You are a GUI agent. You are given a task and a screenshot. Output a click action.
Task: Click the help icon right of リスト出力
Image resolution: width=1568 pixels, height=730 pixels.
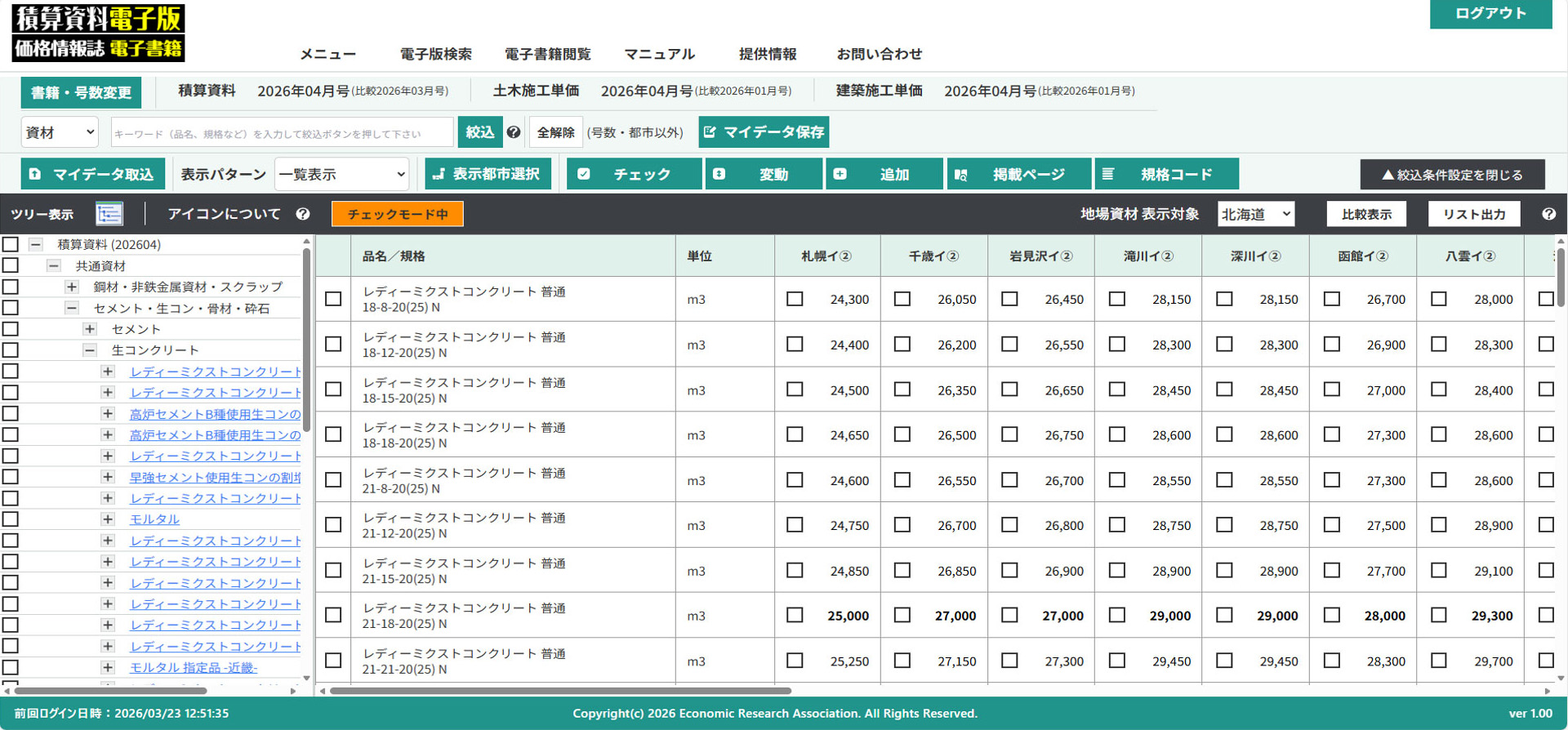pos(1548,214)
